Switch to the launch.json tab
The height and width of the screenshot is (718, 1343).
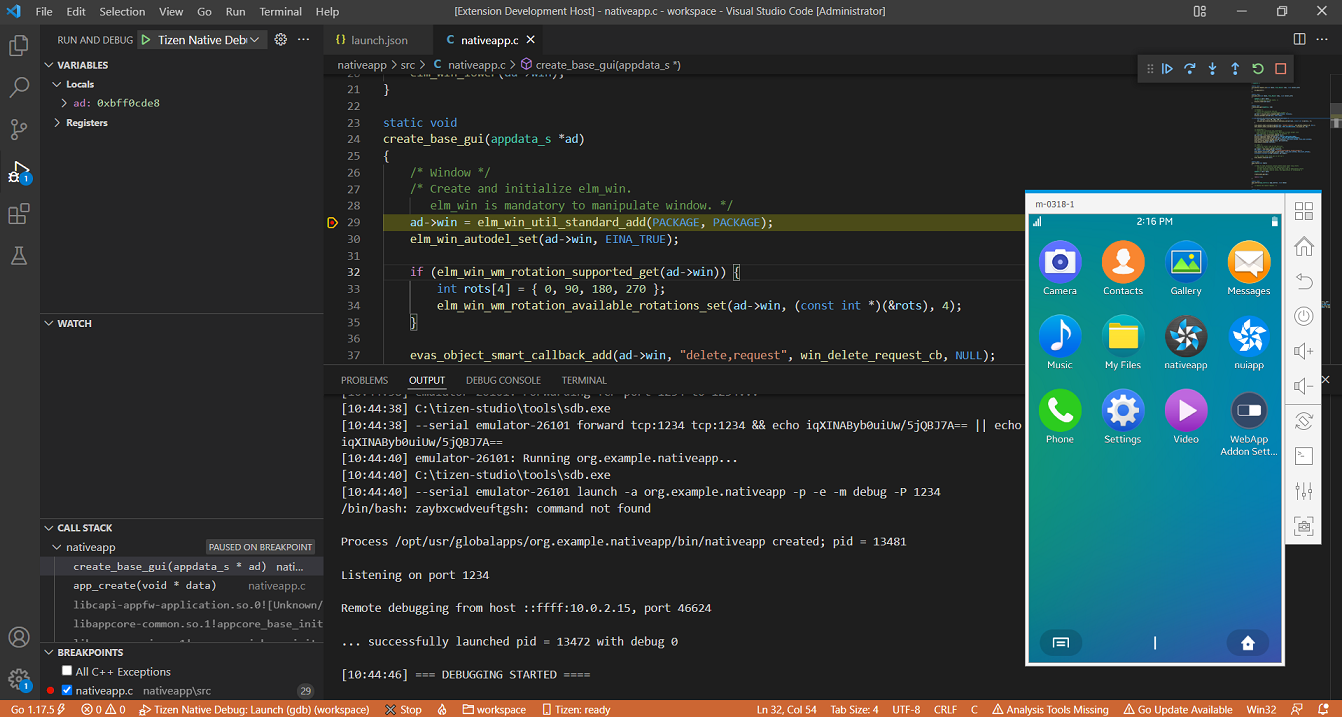click(x=377, y=39)
